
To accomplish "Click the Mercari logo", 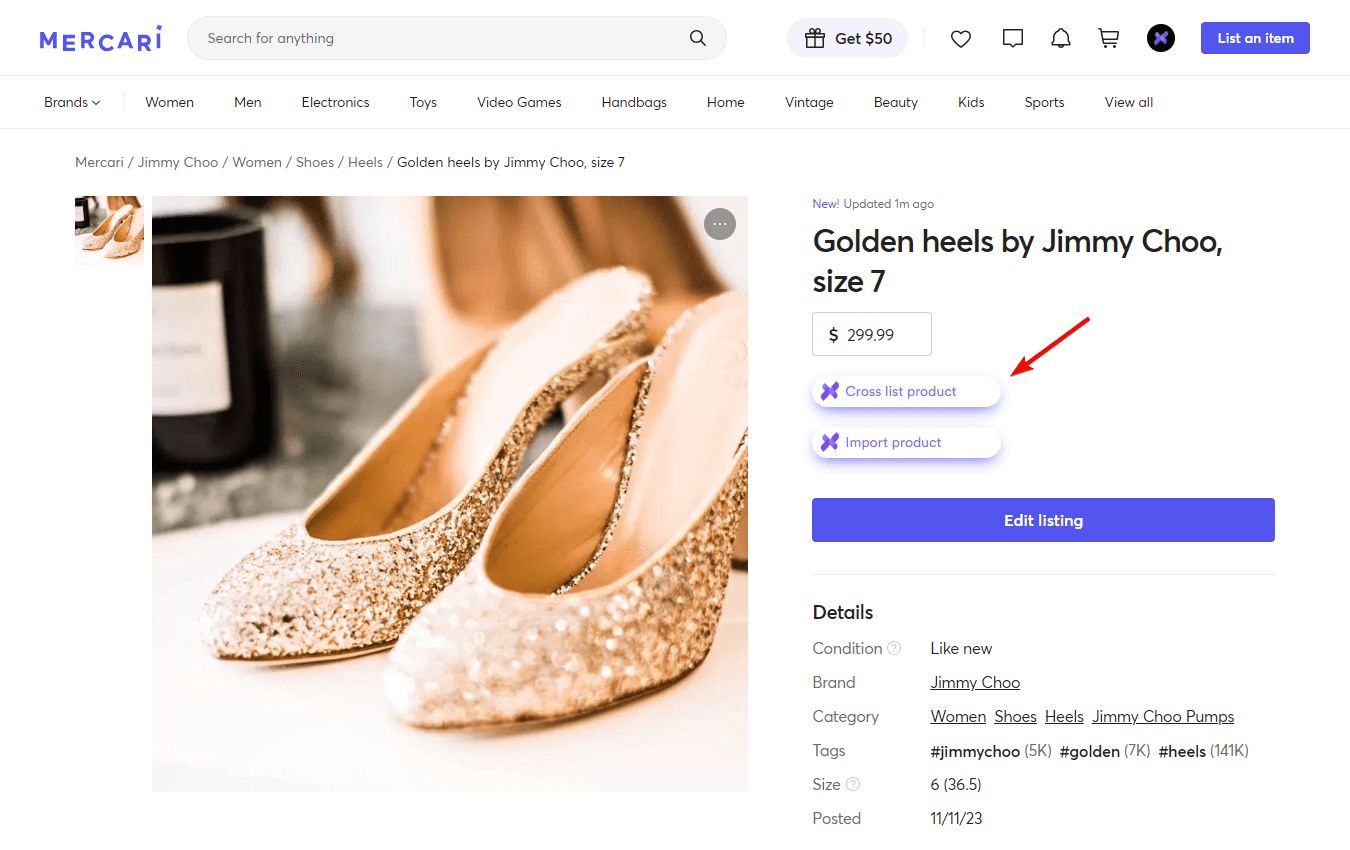I will coord(100,39).
